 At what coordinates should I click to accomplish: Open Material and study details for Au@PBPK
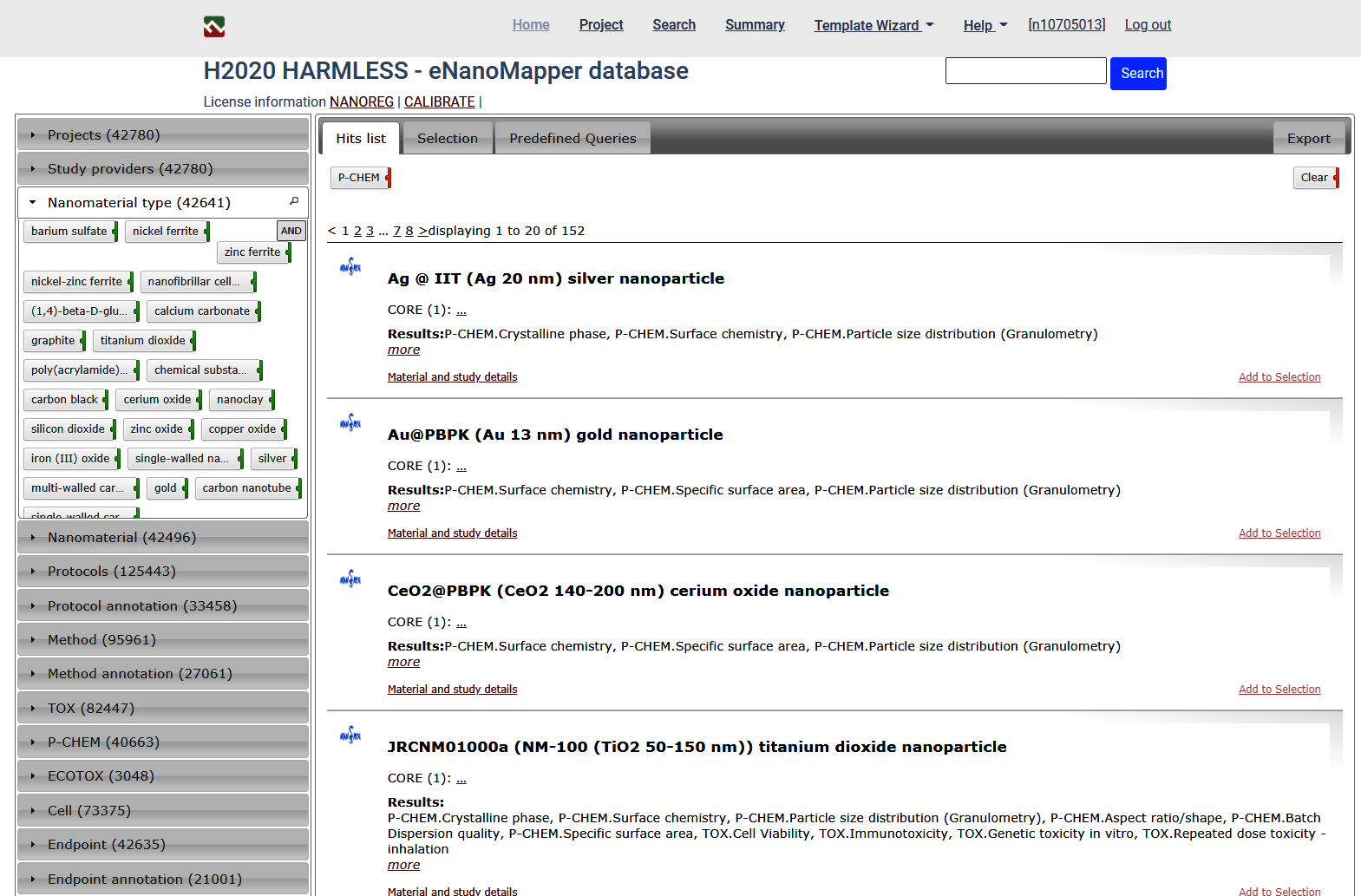[452, 533]
